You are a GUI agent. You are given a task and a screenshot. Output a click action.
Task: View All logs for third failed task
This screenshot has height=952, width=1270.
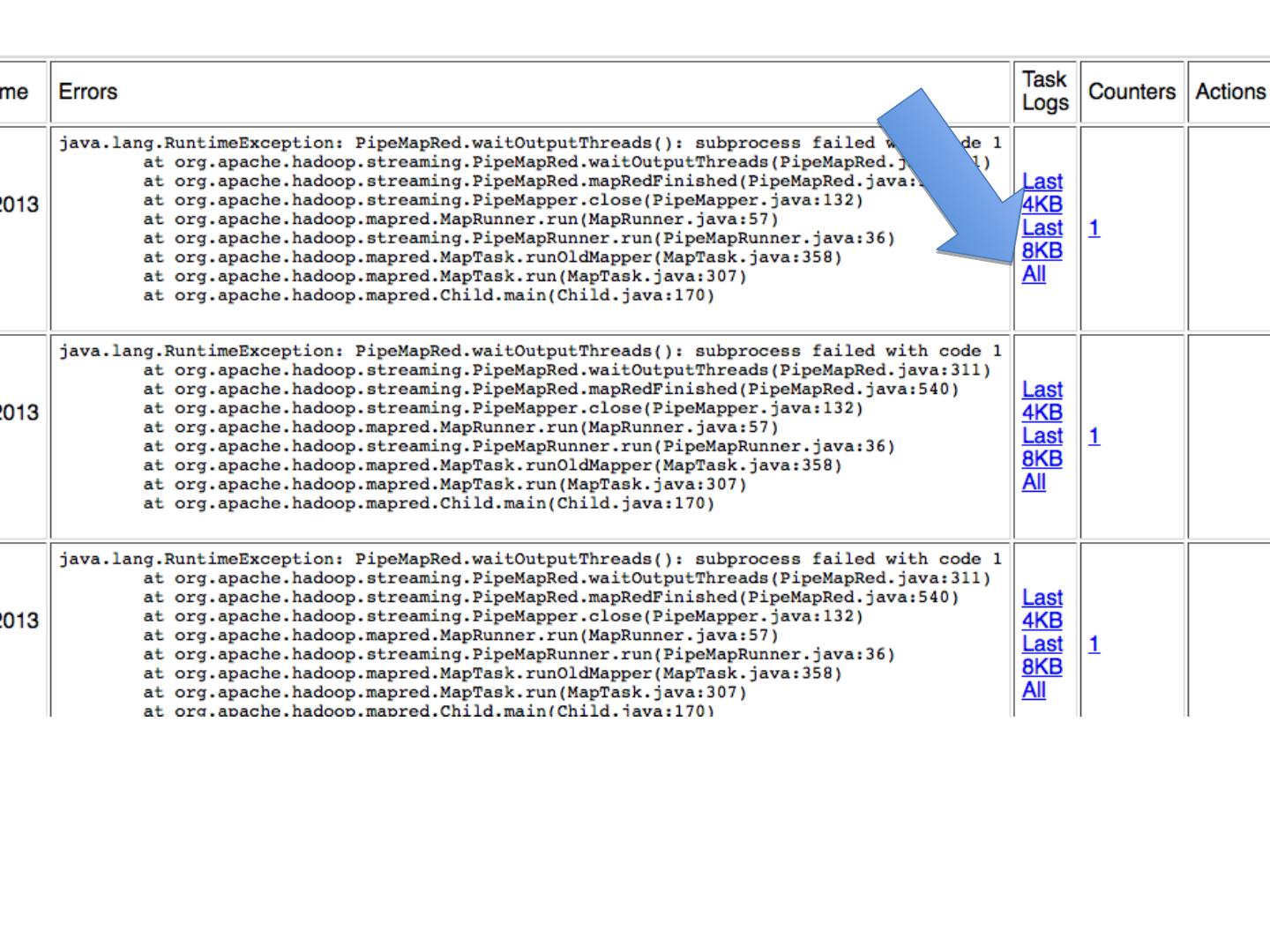tap(1034, 690)
